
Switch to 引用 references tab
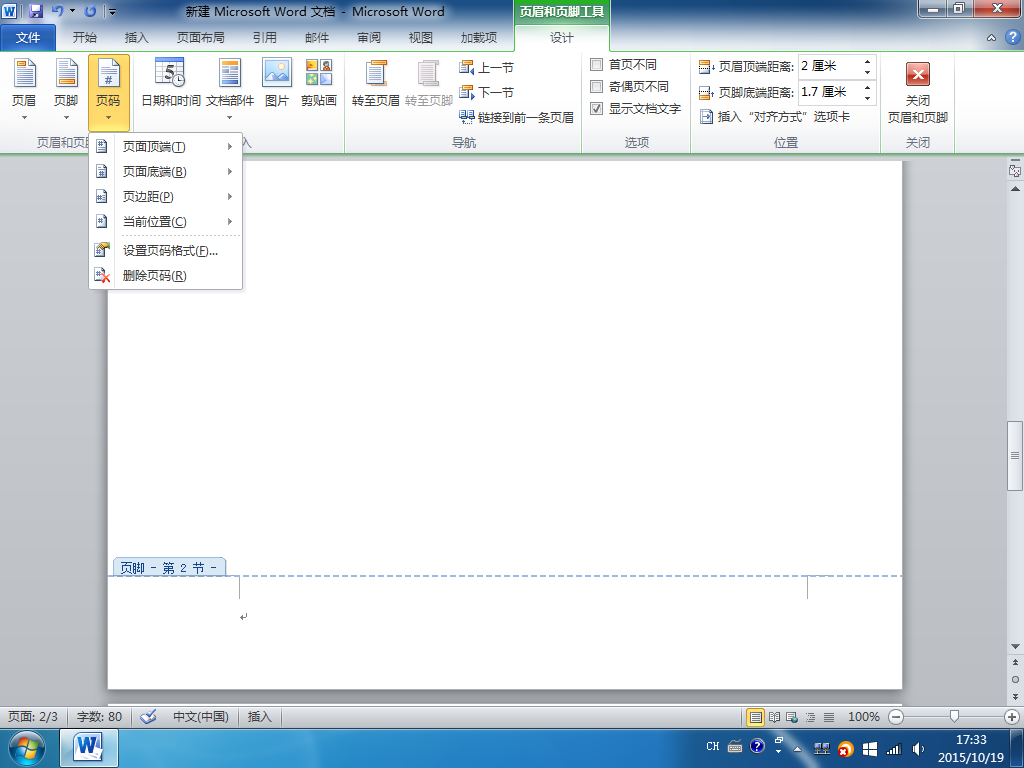click(264, 38)
